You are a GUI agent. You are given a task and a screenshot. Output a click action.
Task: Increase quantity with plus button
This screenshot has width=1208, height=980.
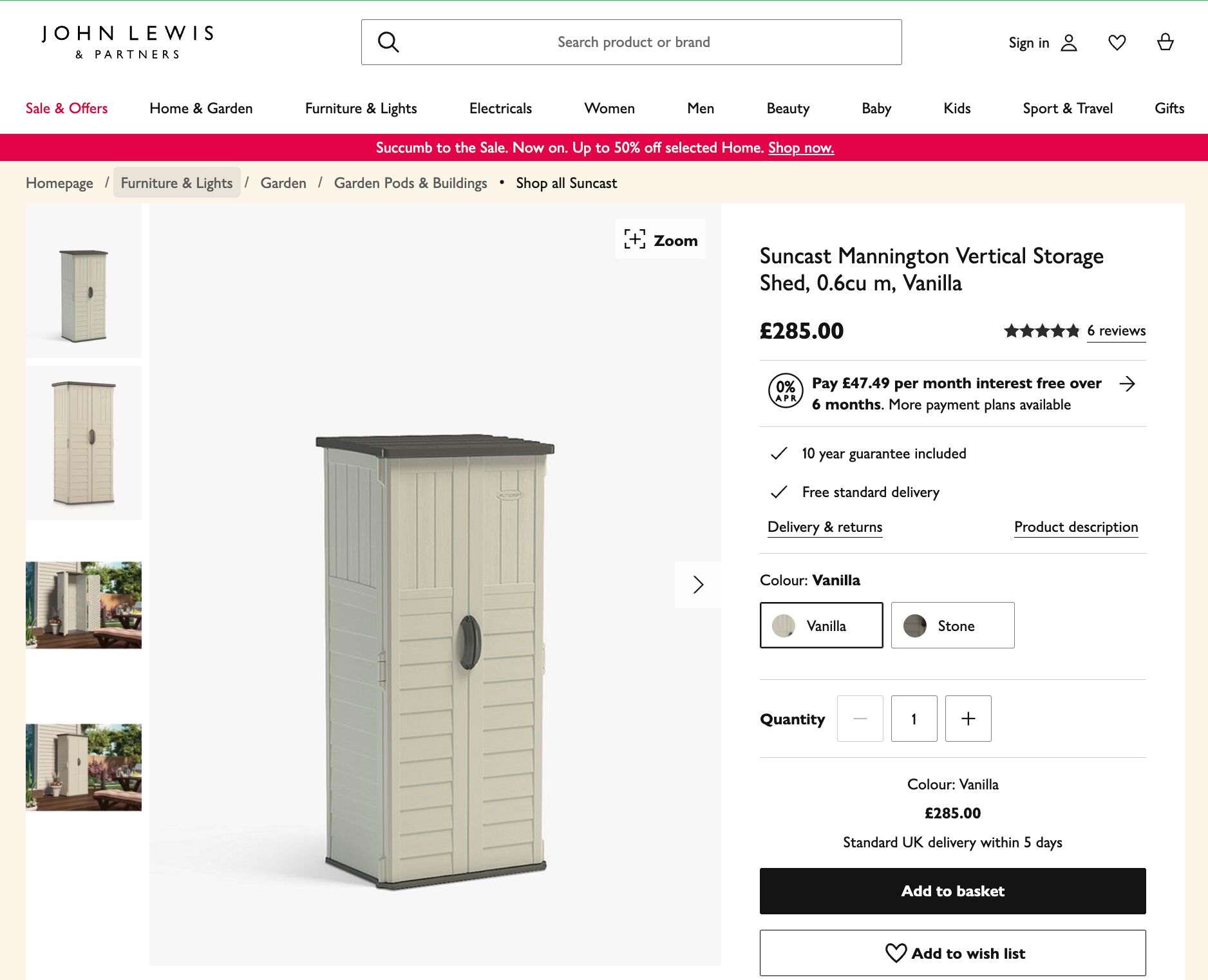[x=968, y=719]
